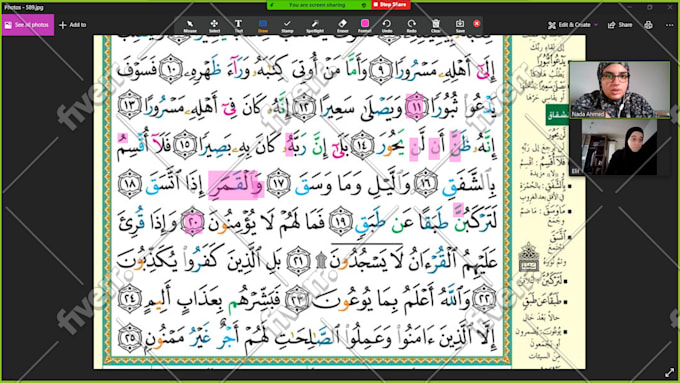Click the 'You are screen sharing' indicator
This screenshot has width=680, height=383.
click(317, 5)
